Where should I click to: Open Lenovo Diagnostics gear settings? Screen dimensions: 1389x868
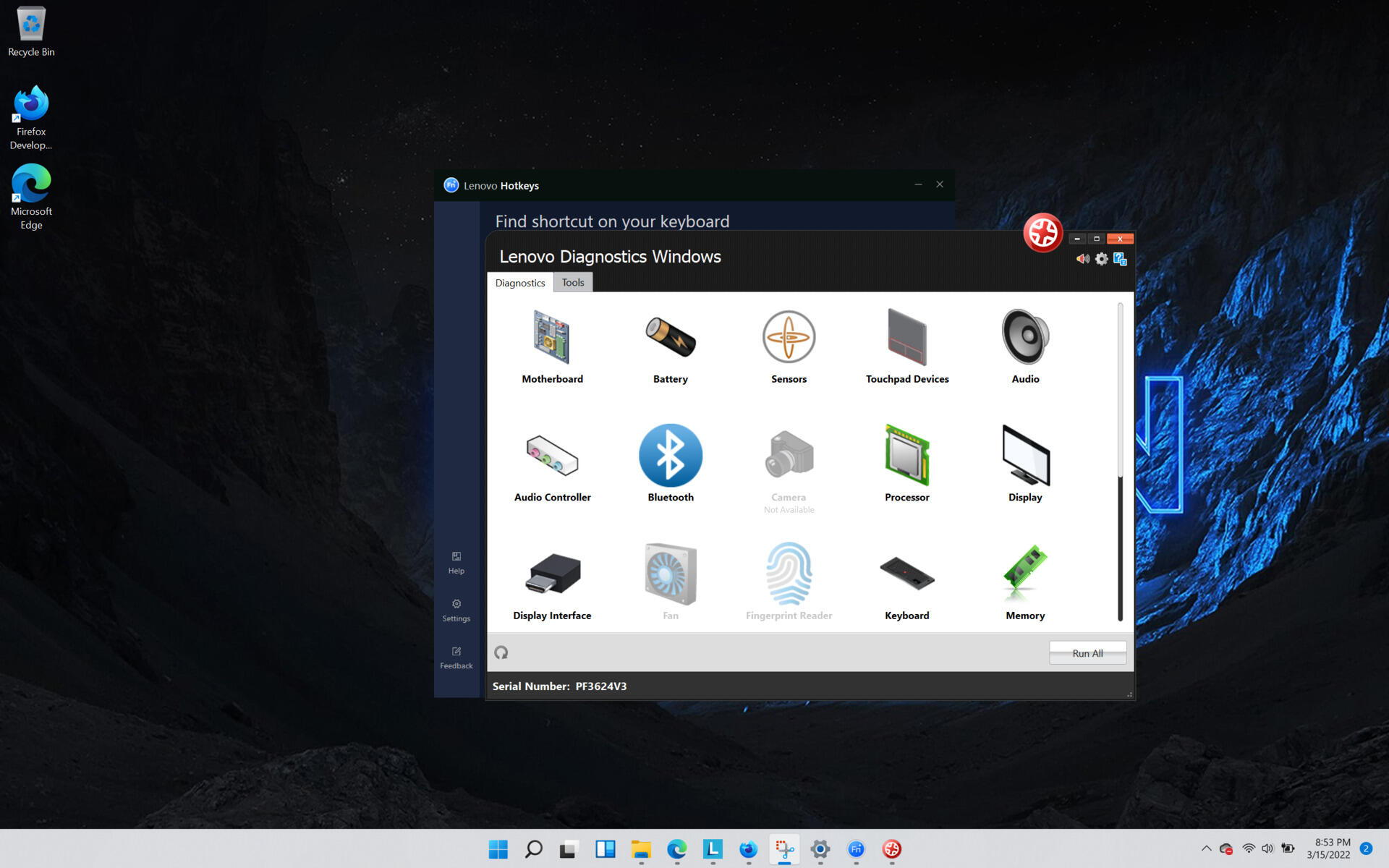1101,259
